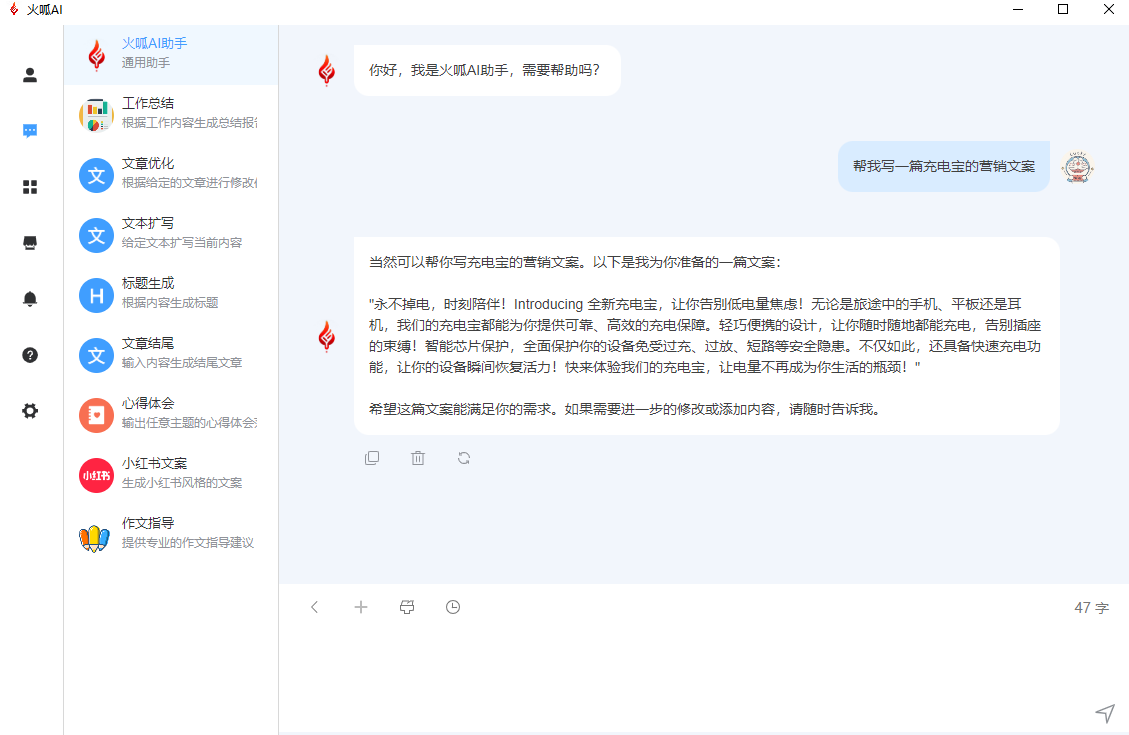Image resolution: width=1129 pixels, height=735 pixels.
Task: Open the user profile sidebar icon
Action: tap(30, 75)
